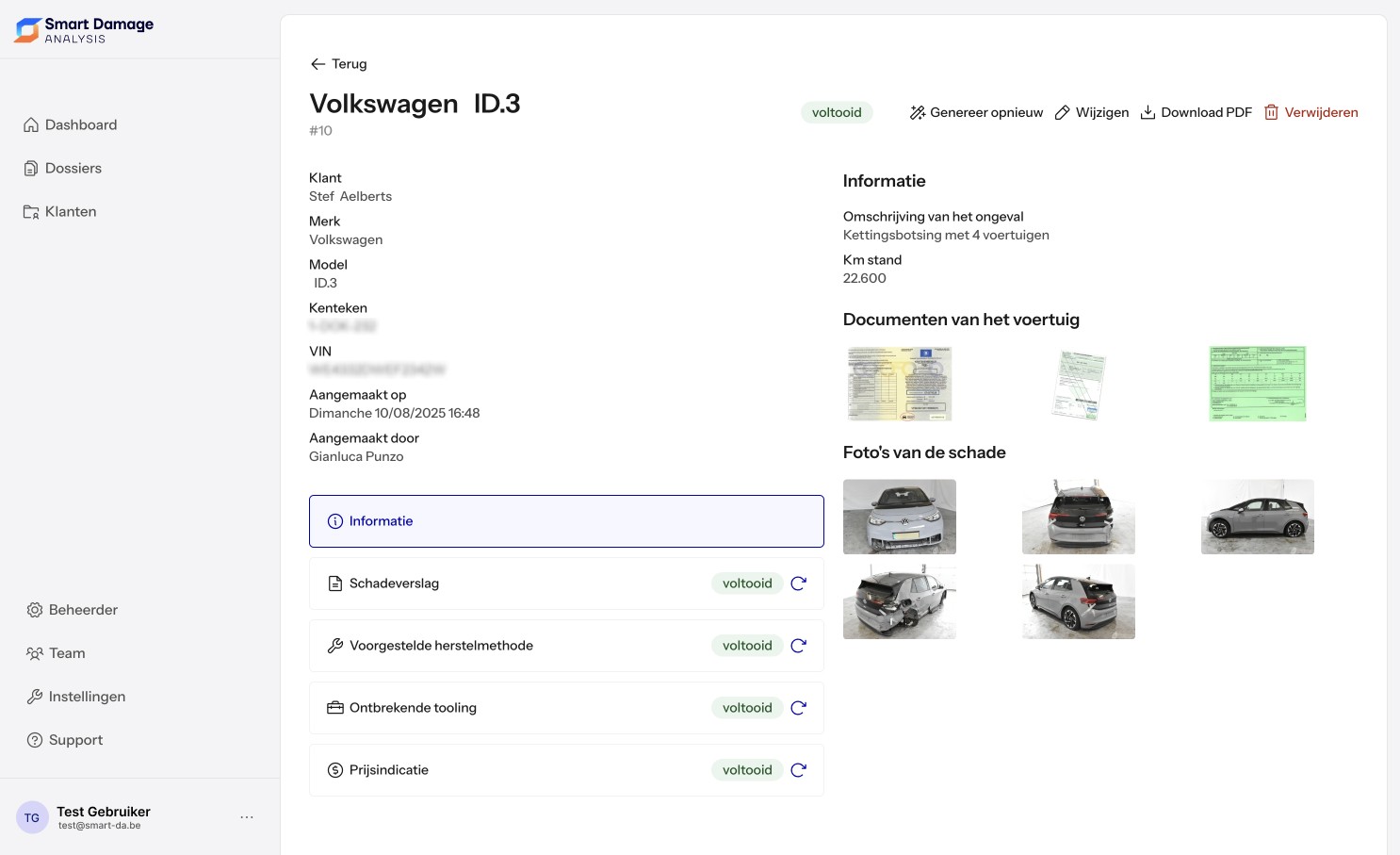Click the dossier number #10
1400x855 pixels.
click(x=320, y=131)
